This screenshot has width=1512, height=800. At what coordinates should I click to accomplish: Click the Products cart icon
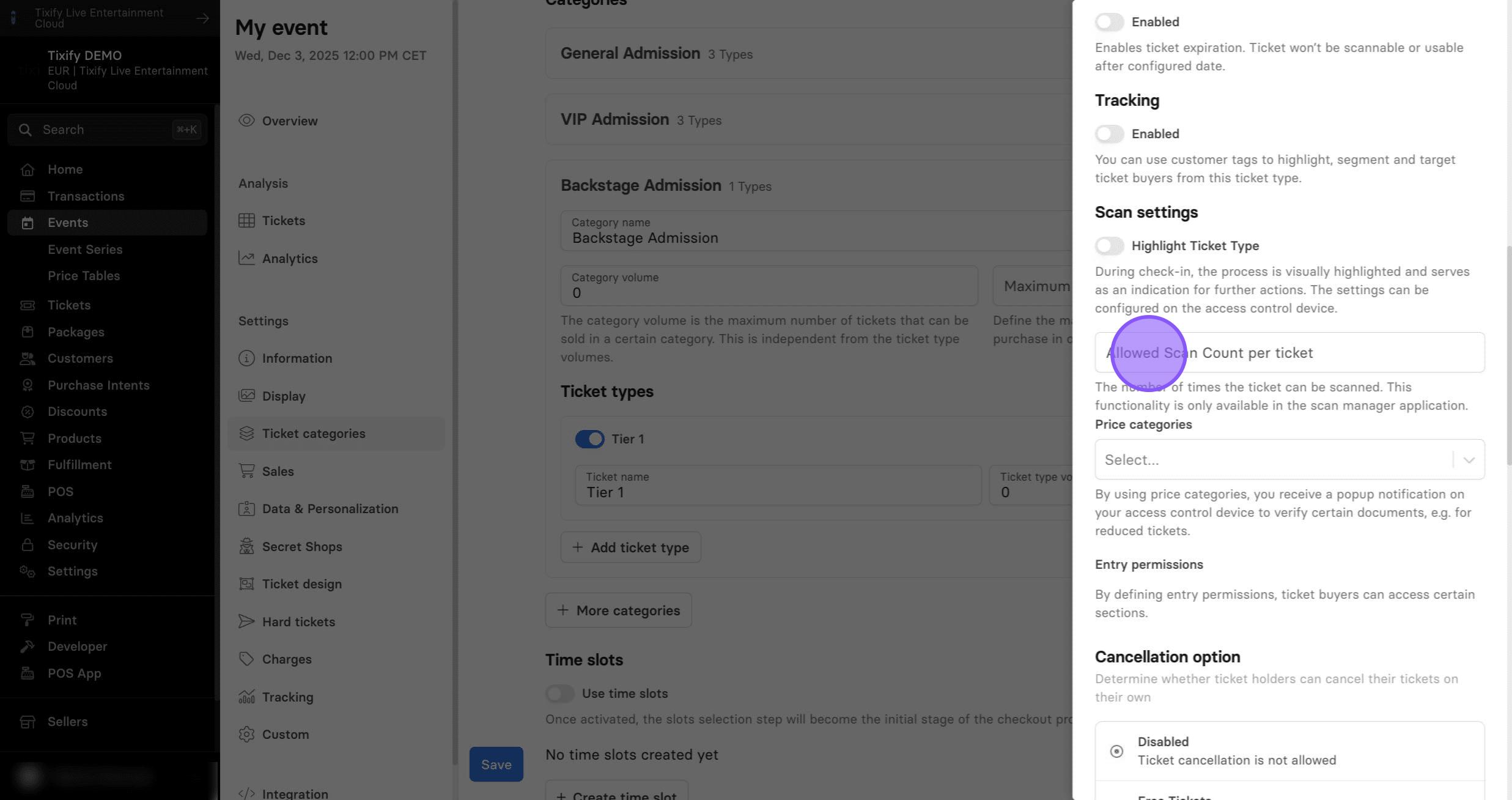[x=27, y=439]
